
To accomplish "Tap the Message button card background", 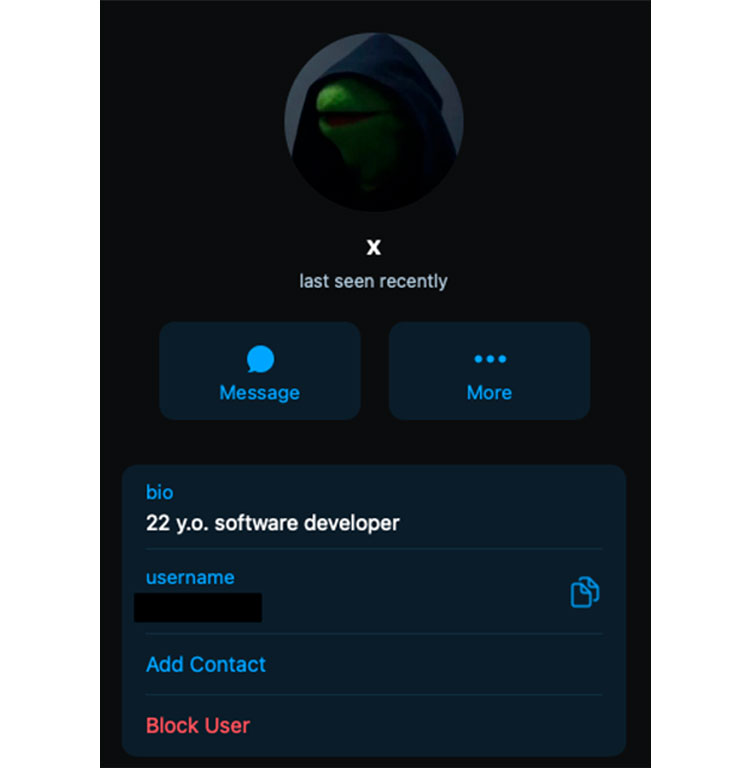I will pyautogui.click(x=260, y=371).
